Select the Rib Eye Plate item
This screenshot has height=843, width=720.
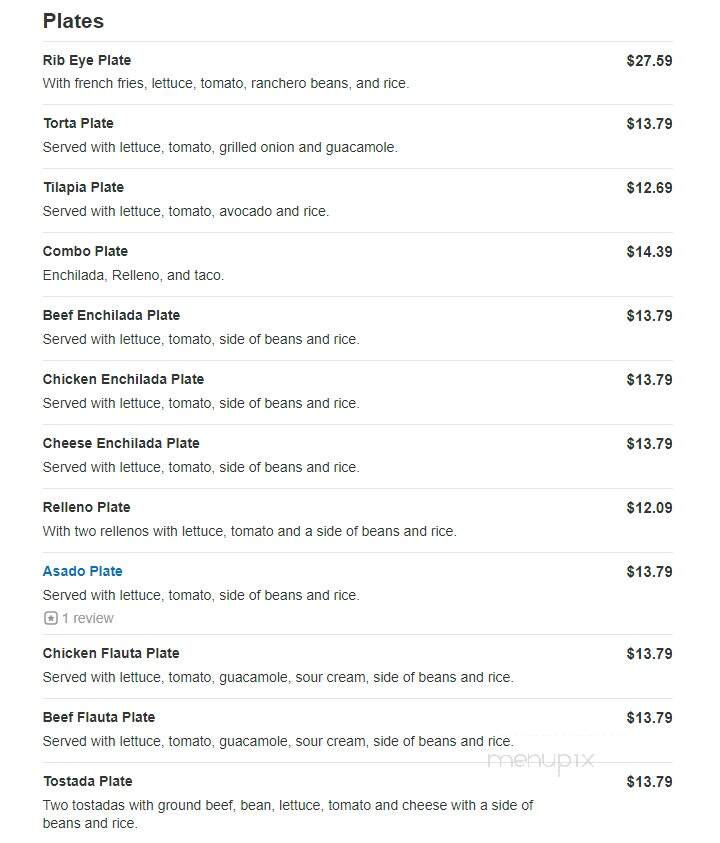[x=87, y=60]
